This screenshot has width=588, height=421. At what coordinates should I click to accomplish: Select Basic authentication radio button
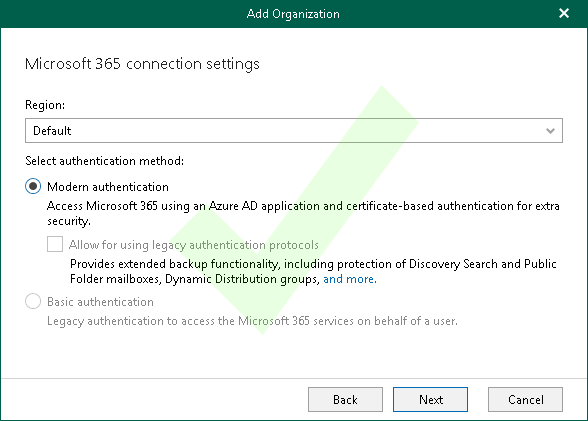click(33, 301)
